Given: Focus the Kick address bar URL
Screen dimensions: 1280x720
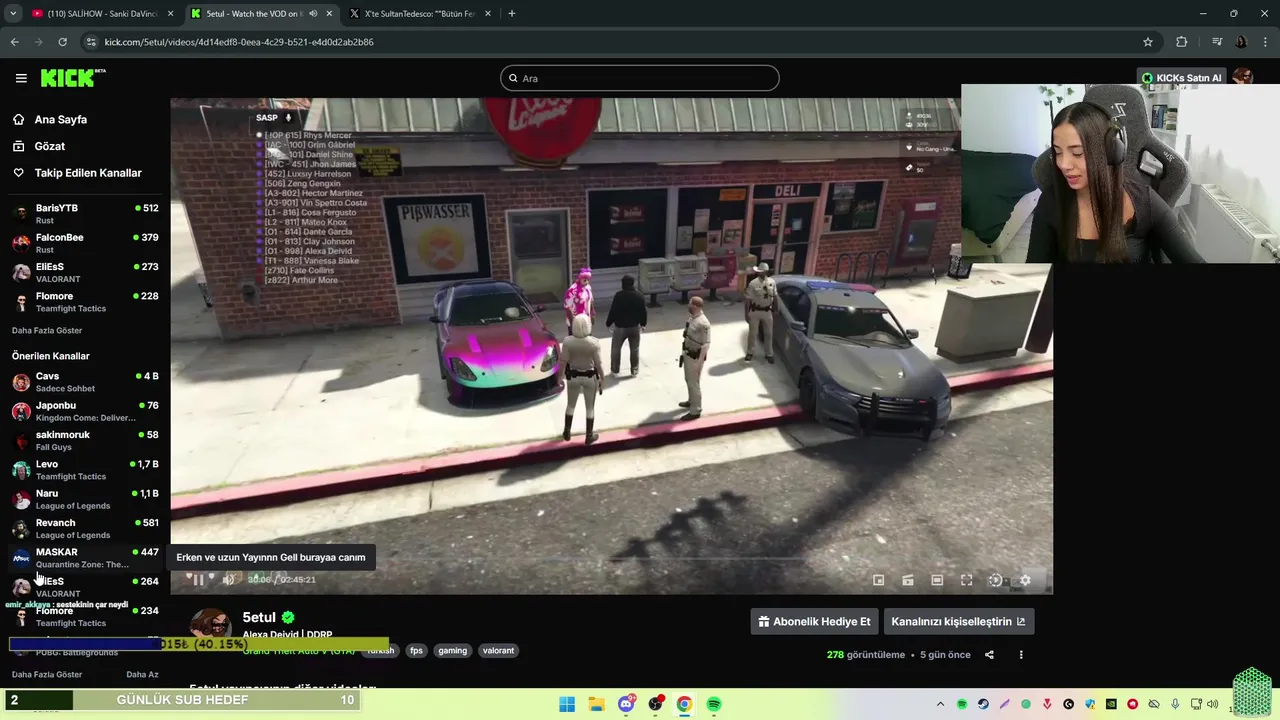Looking at the screenshot, I should pyautogui.click(x=239, y=42).
